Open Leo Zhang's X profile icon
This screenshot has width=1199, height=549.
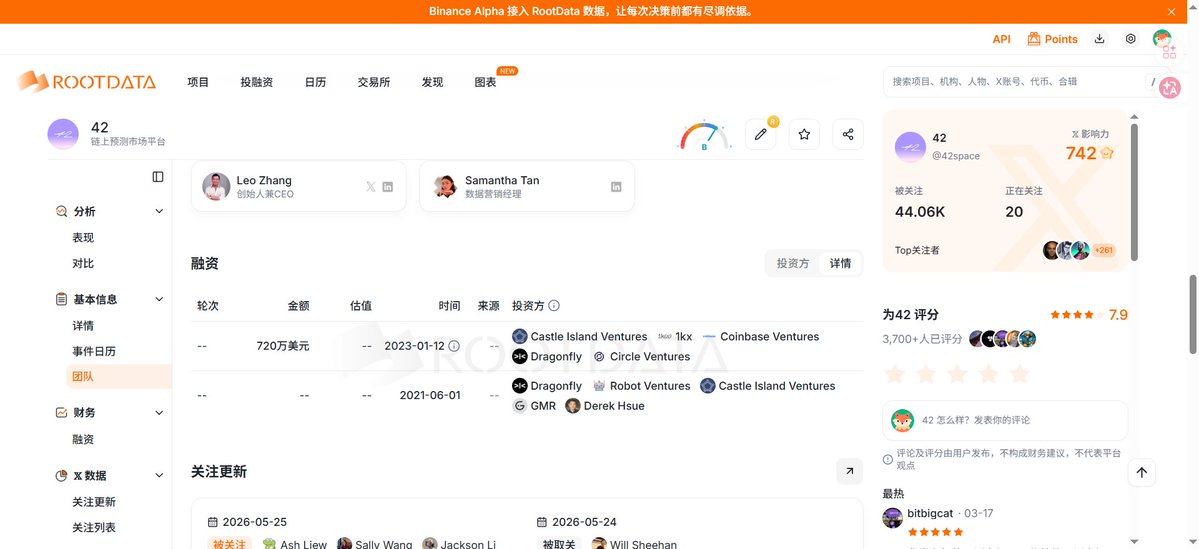click(x=371, y=187)
